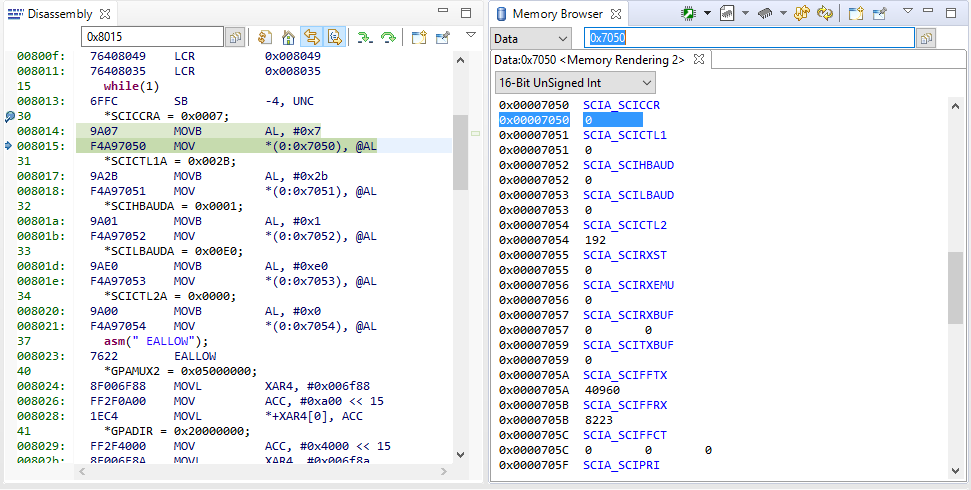Click the SB instruction at 008013
971x490 pixels.
[x=181, y=101]
